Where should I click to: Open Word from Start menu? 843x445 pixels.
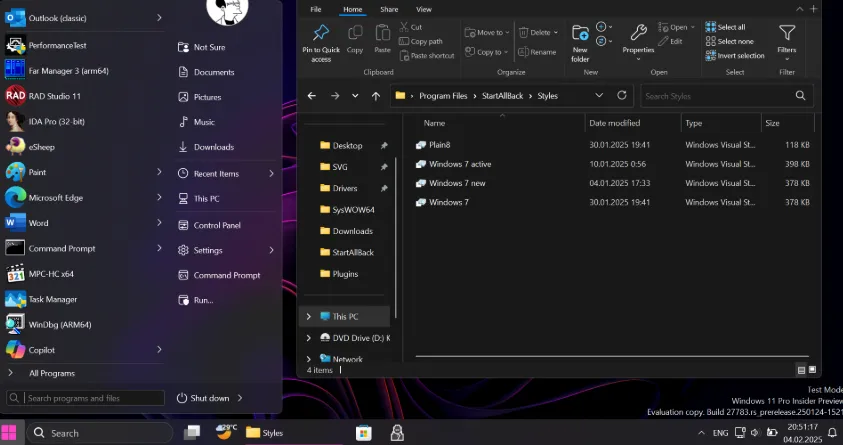pyautogui.click(x=83, y=222)
